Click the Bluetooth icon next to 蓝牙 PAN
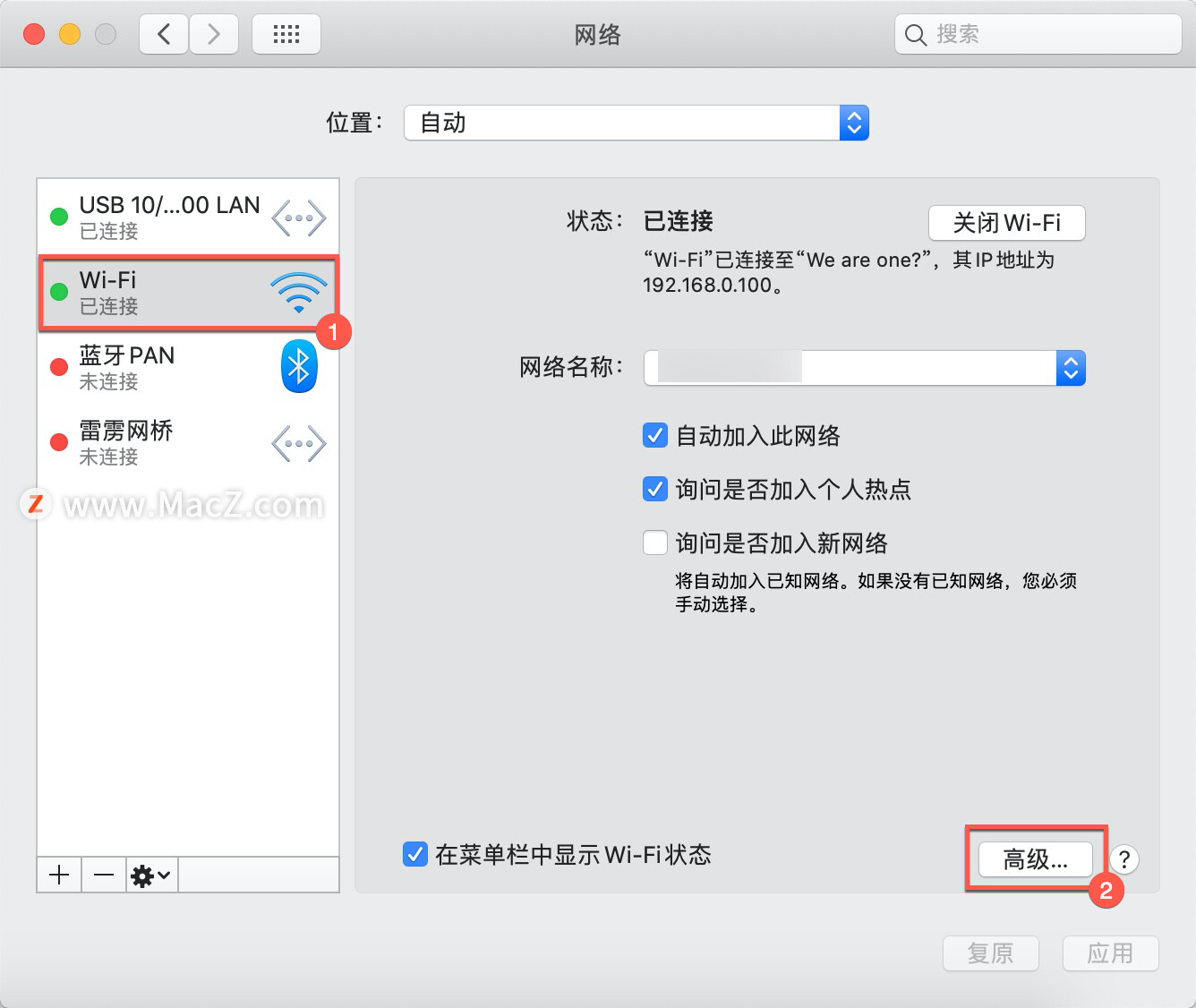The width and height of the screenshot is (1196, 1008). [299, 366]
